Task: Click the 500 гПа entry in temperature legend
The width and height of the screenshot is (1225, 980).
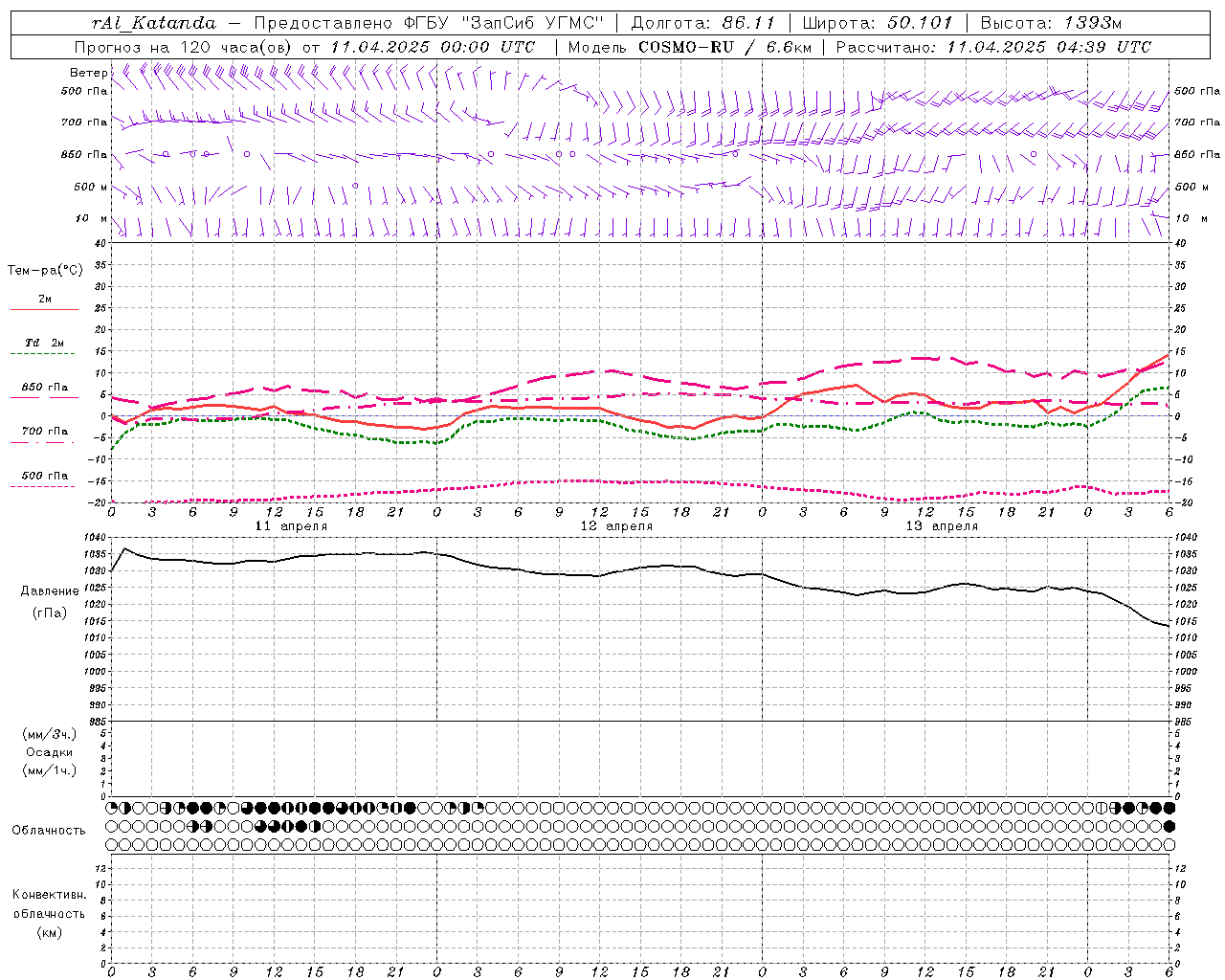Action: [x=45, y=476]
